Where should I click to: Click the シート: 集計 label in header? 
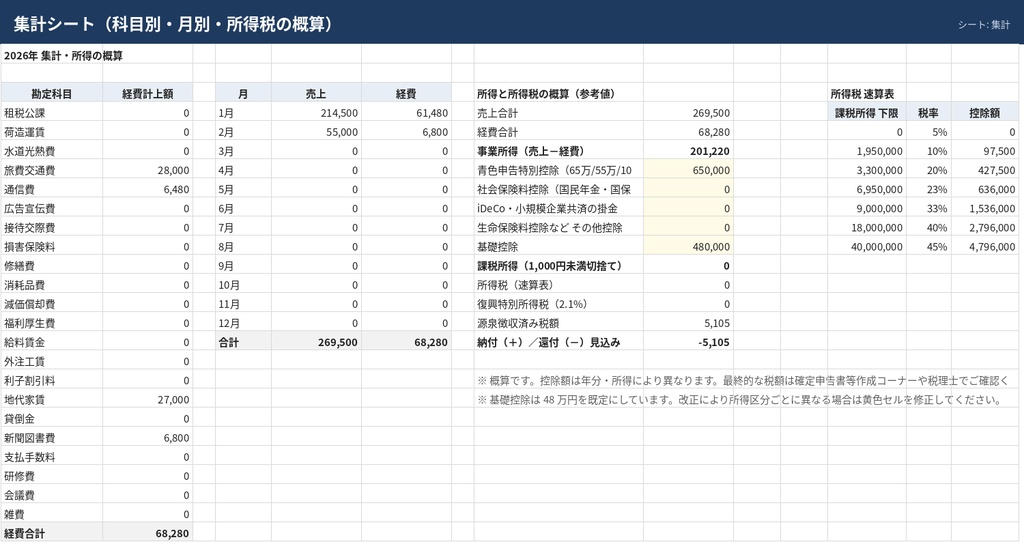(x=984, y=25)
